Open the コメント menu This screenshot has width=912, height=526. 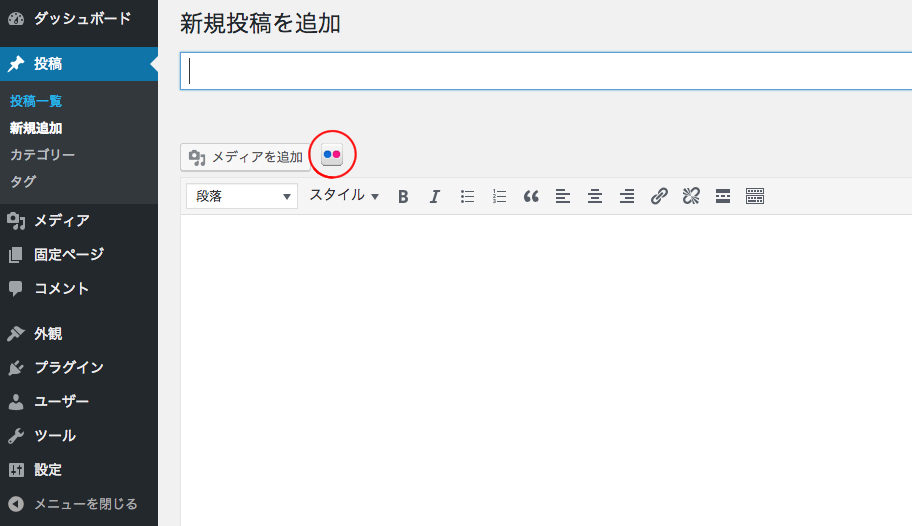click(79, 288)
